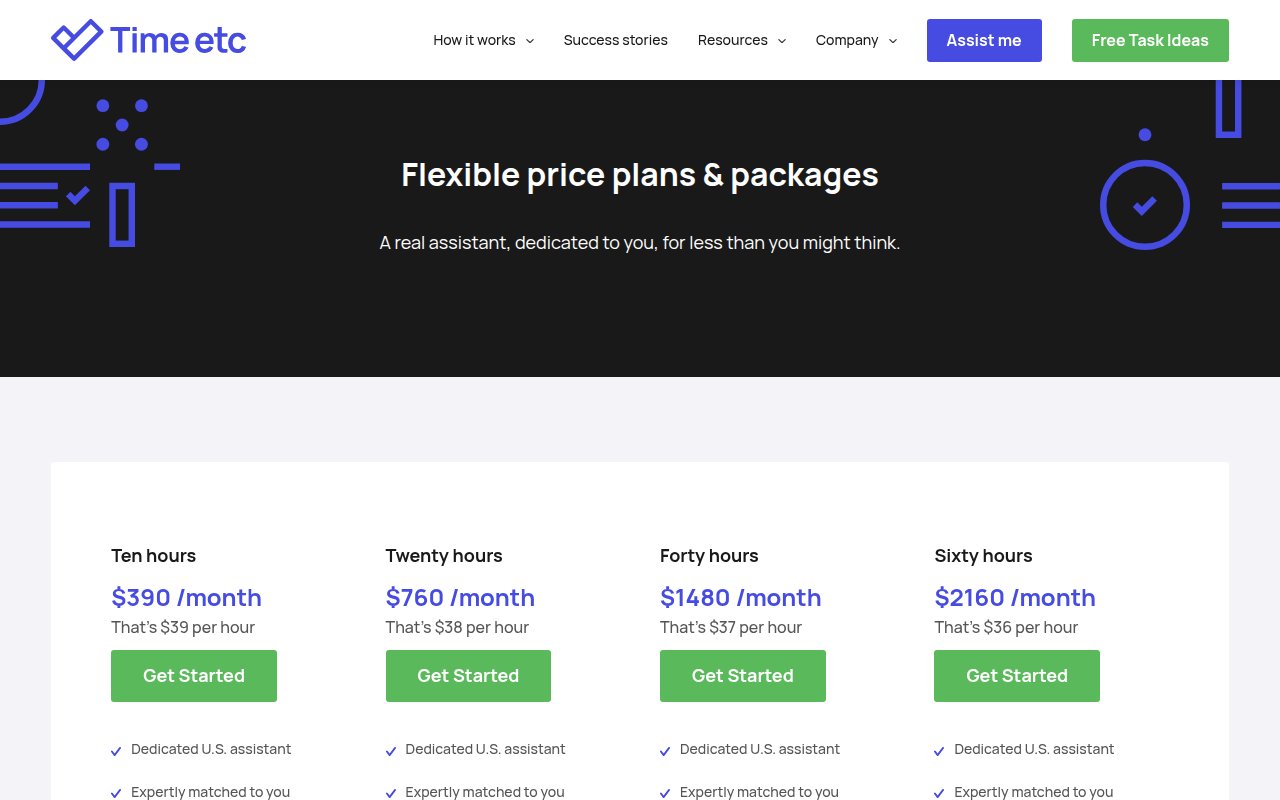Click the Twenty hours plan heading
This screenshot has height=800, width=1280.
pos(443,555)
